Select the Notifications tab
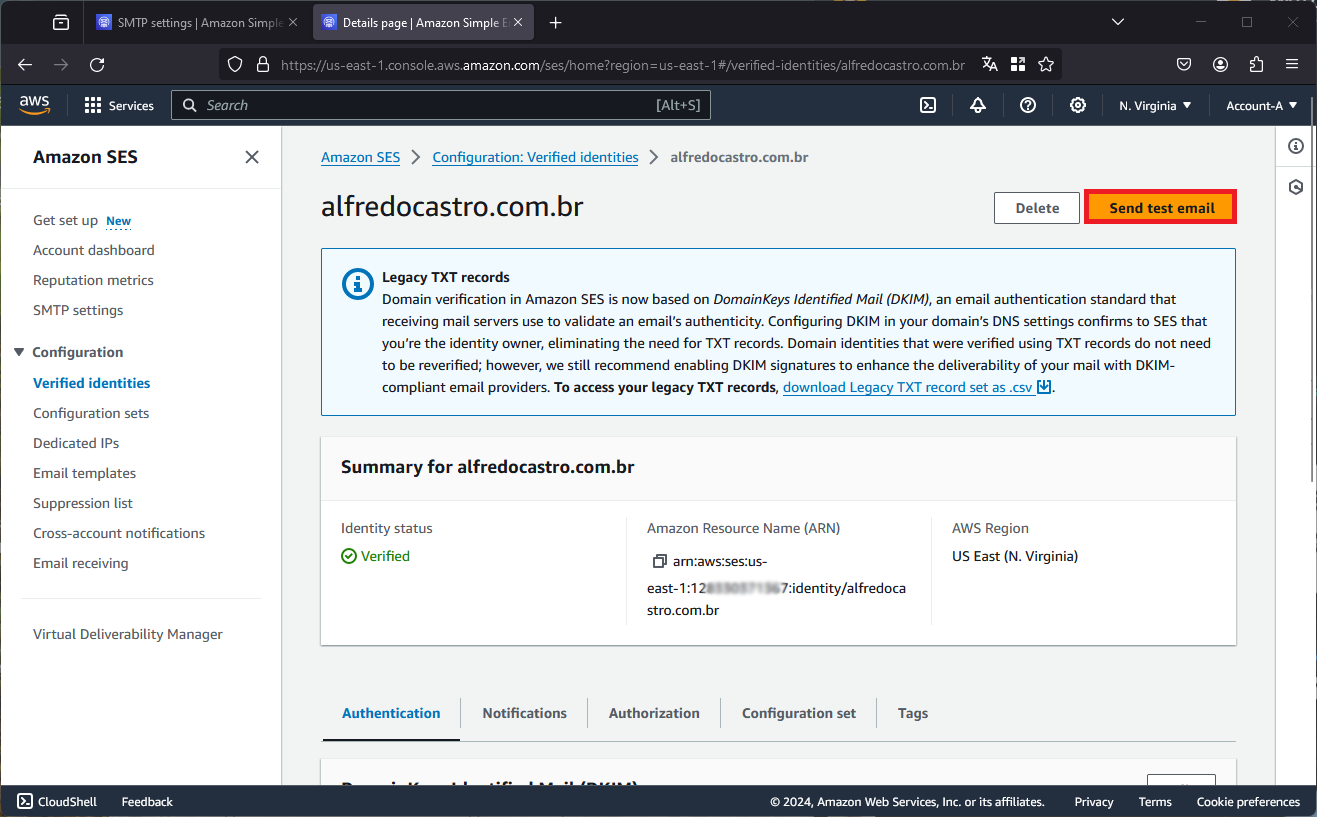This screenshot has height=817, width=1317. (524, 713)
